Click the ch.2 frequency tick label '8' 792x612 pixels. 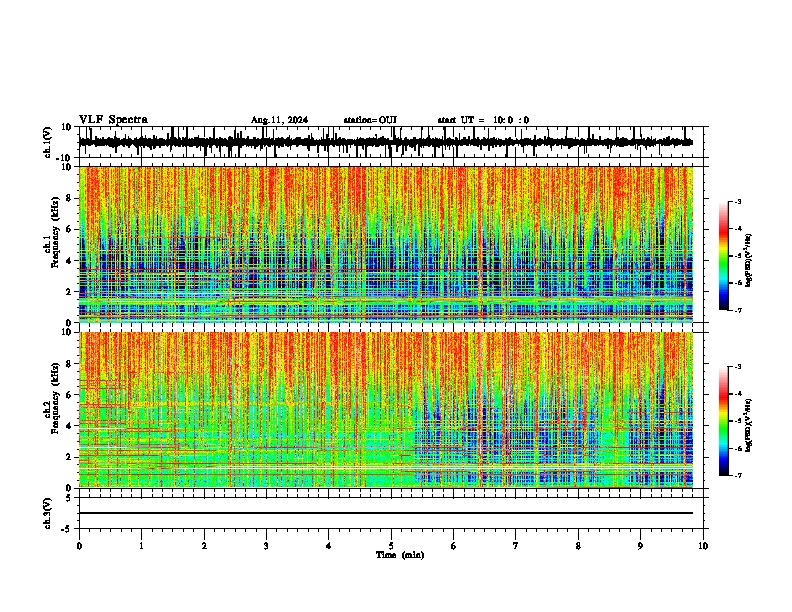pyautogui.click(x=69, y=364)
